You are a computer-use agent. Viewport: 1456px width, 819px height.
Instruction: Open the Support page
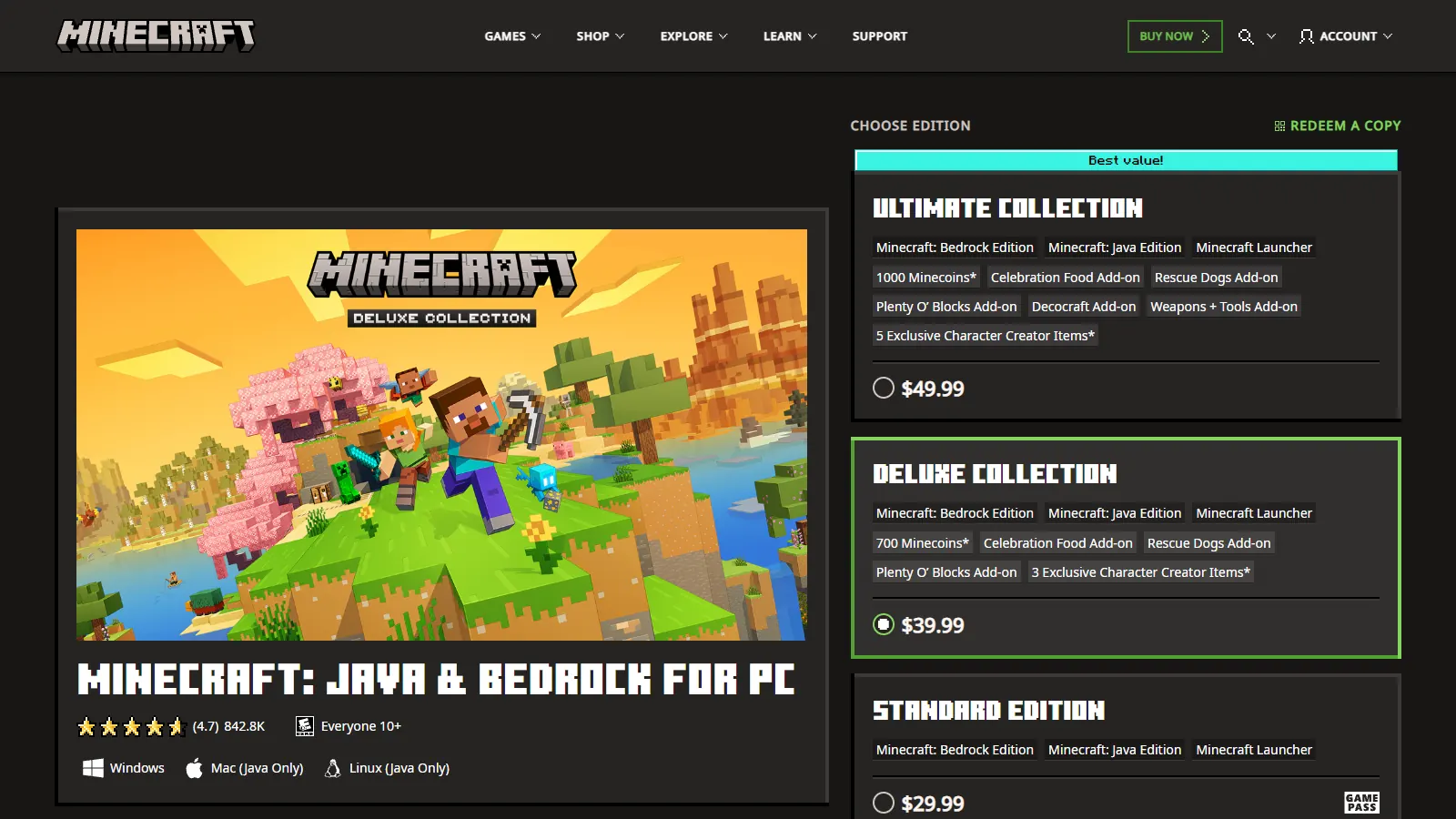(880, 36)
